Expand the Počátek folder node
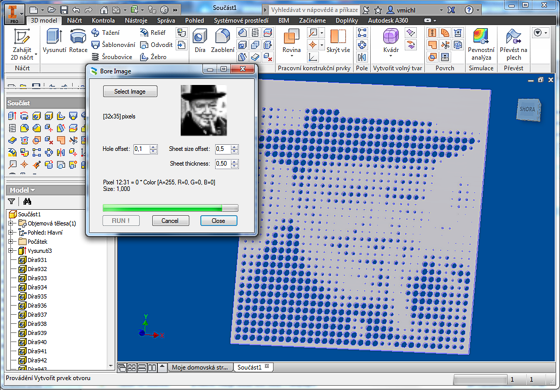Viewport: 560px width, 390px height. 11,242
